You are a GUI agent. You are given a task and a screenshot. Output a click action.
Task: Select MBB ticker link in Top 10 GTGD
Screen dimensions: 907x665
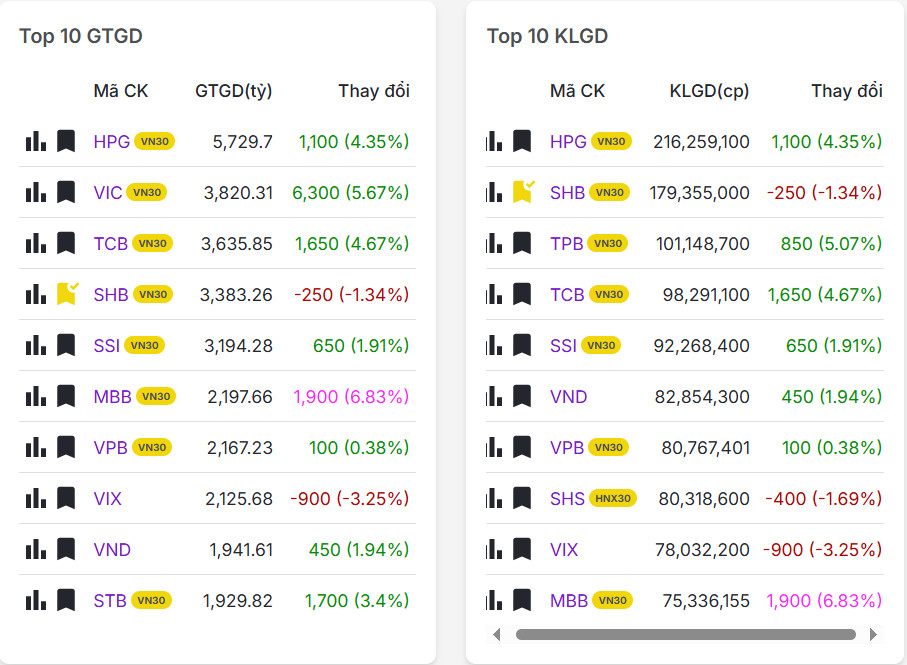pos(113,397)
